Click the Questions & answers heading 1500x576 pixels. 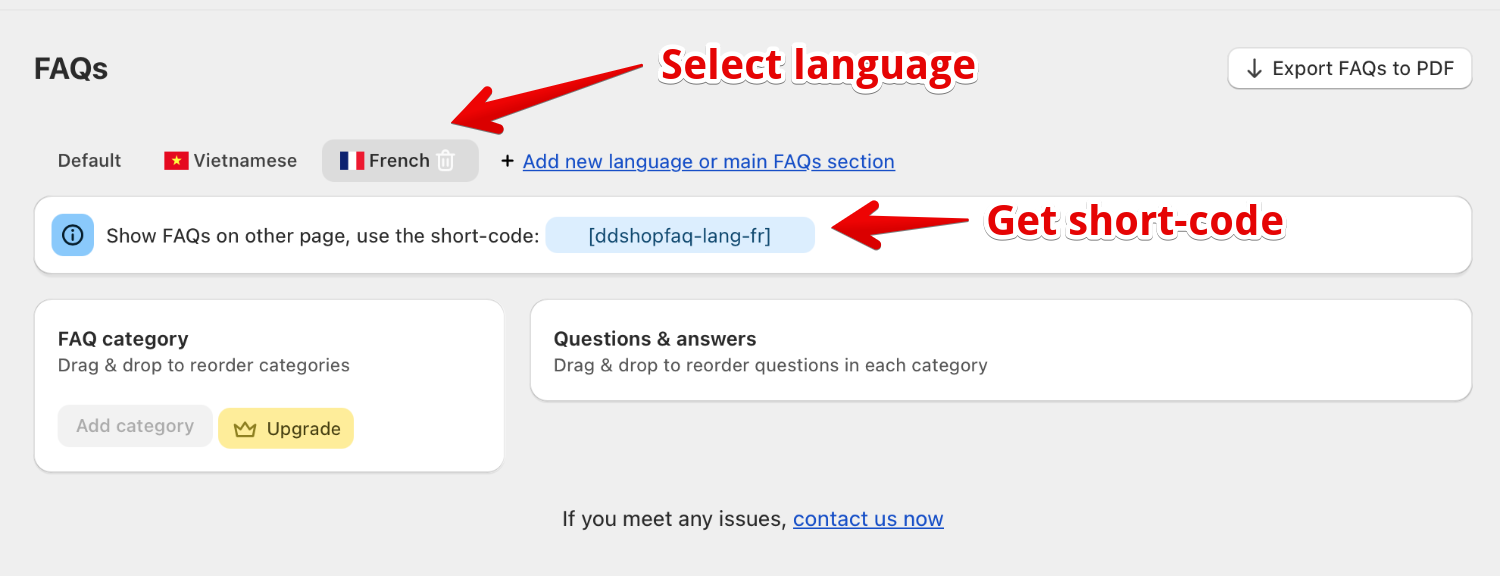point(655,339)
